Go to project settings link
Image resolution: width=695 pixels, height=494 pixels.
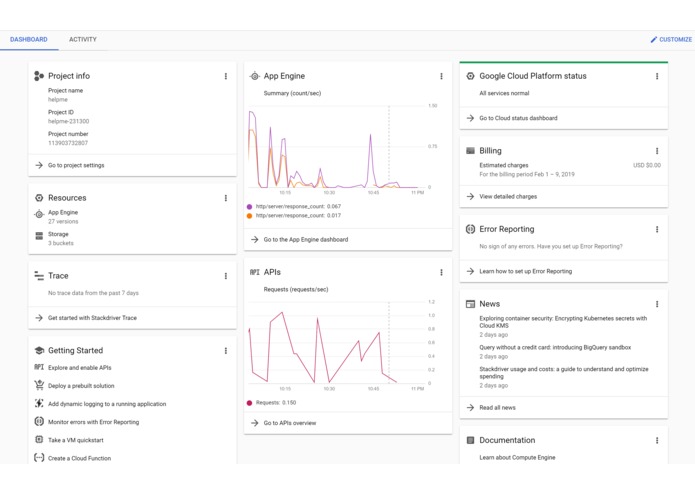click(76, 165)
